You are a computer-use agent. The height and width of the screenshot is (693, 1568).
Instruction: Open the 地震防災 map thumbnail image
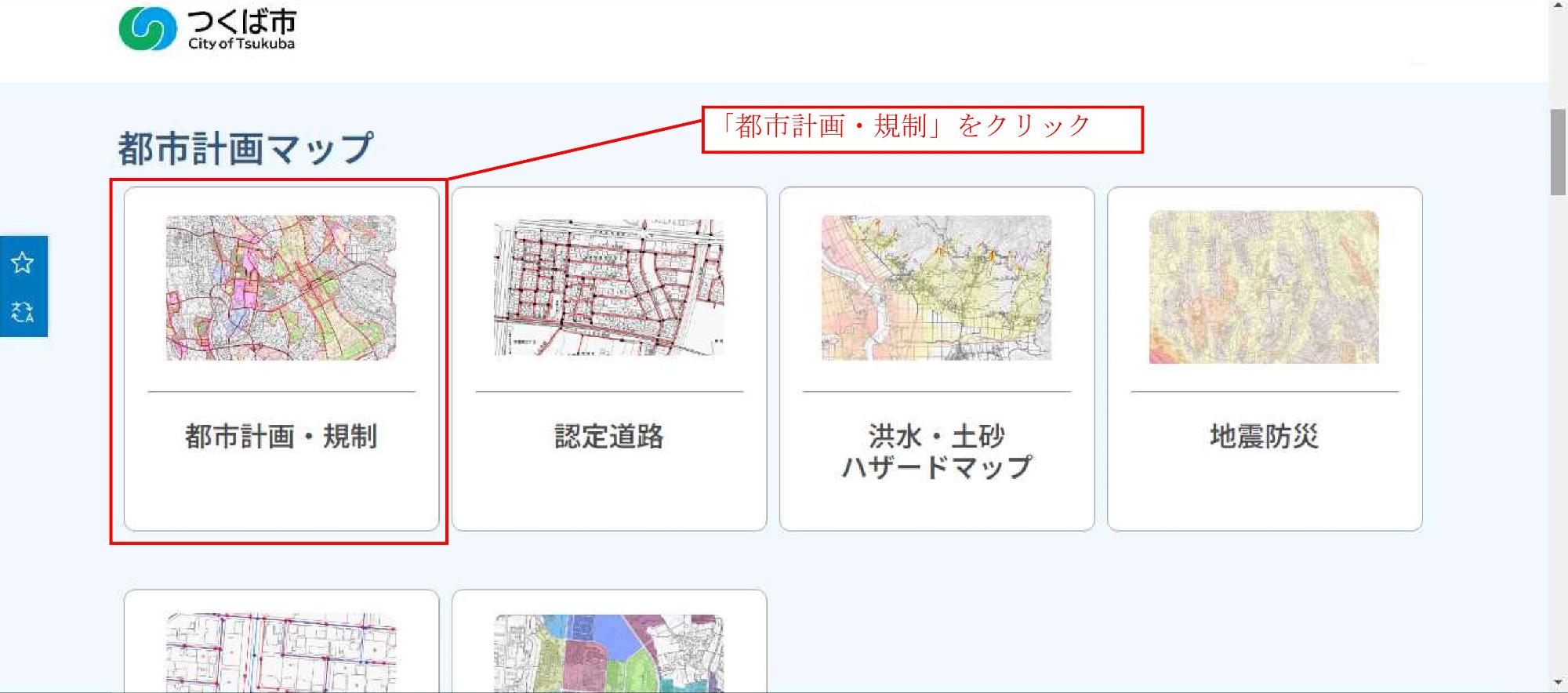[1264, 287]
